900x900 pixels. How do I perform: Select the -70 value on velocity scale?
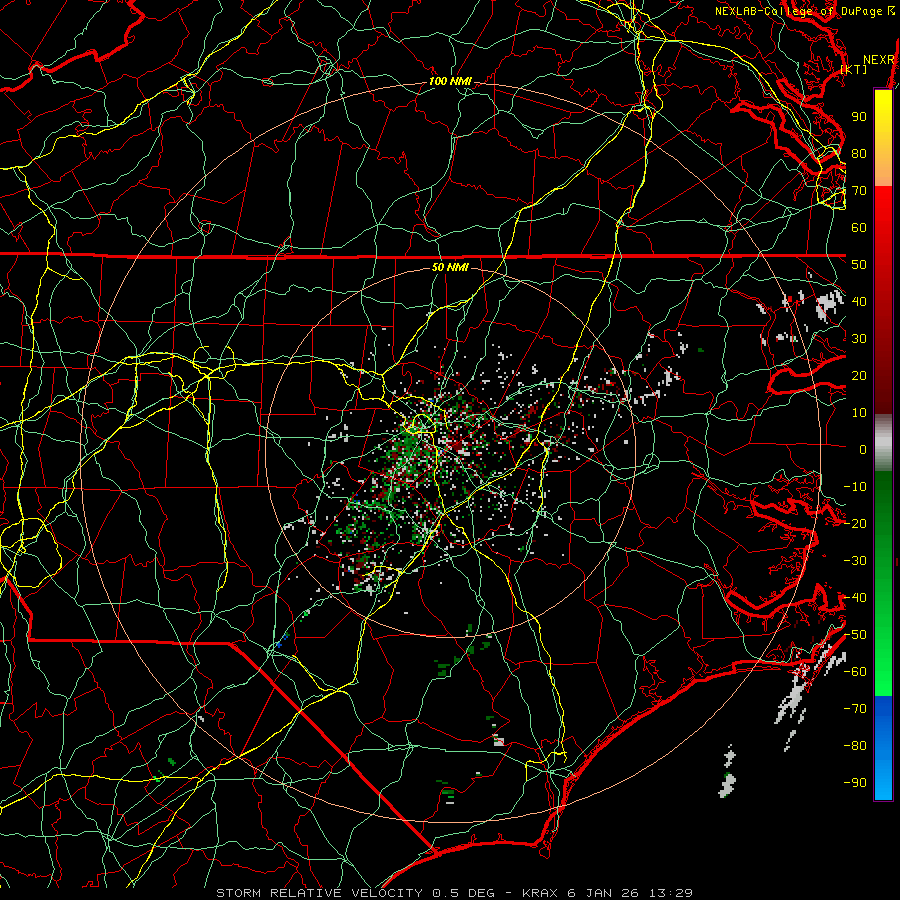pyautogui.click(x=855, y=709)
